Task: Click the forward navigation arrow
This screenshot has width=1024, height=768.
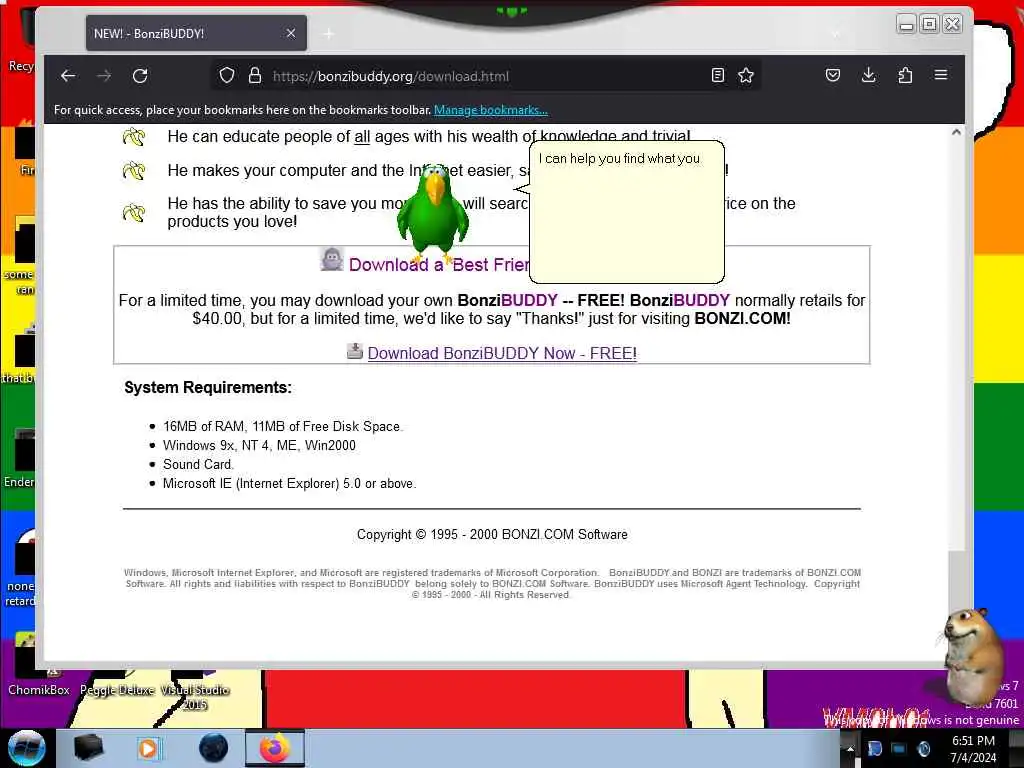Action: pos(104,76)
